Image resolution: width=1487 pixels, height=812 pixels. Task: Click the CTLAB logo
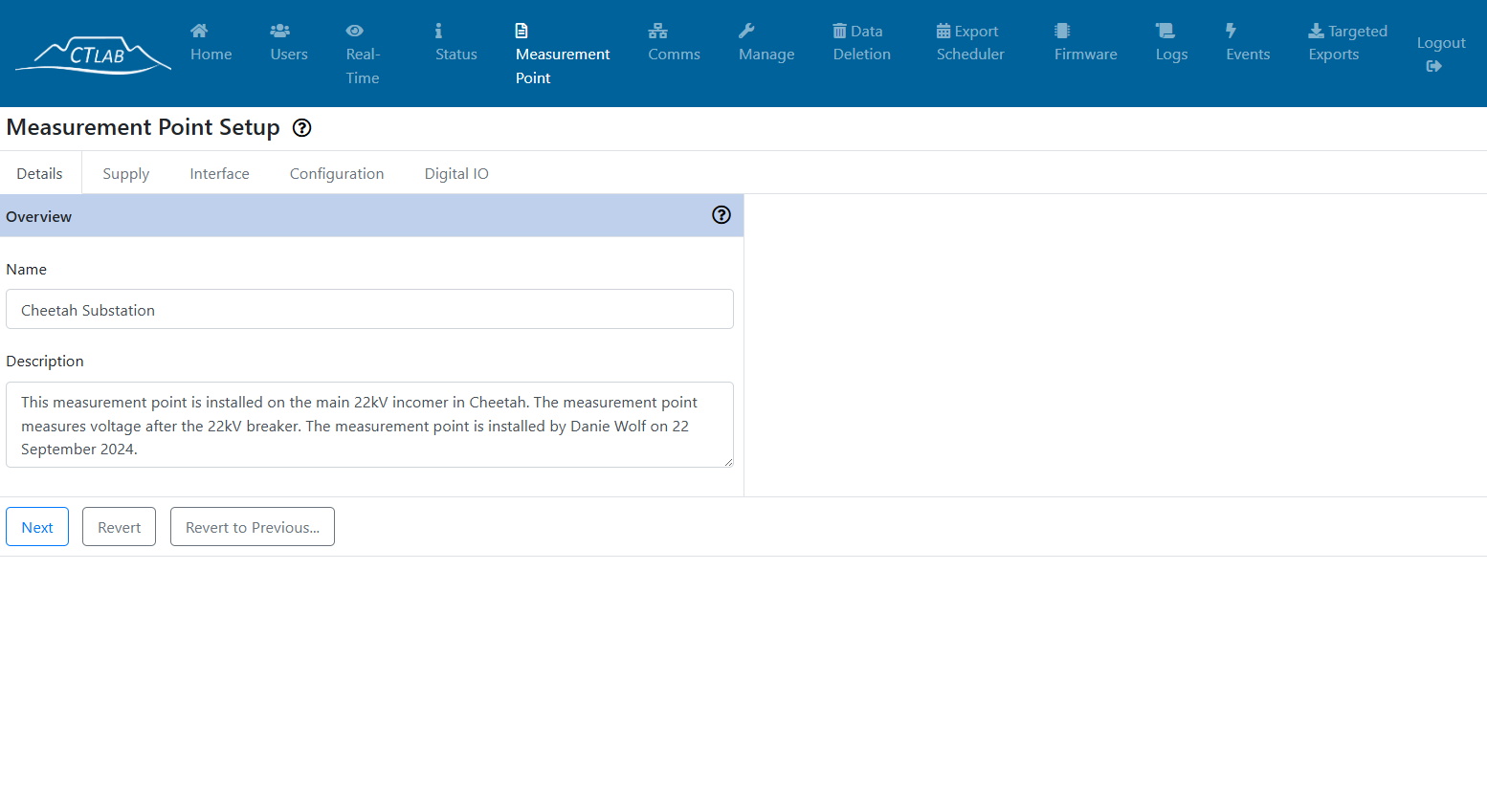coord(94,55)
